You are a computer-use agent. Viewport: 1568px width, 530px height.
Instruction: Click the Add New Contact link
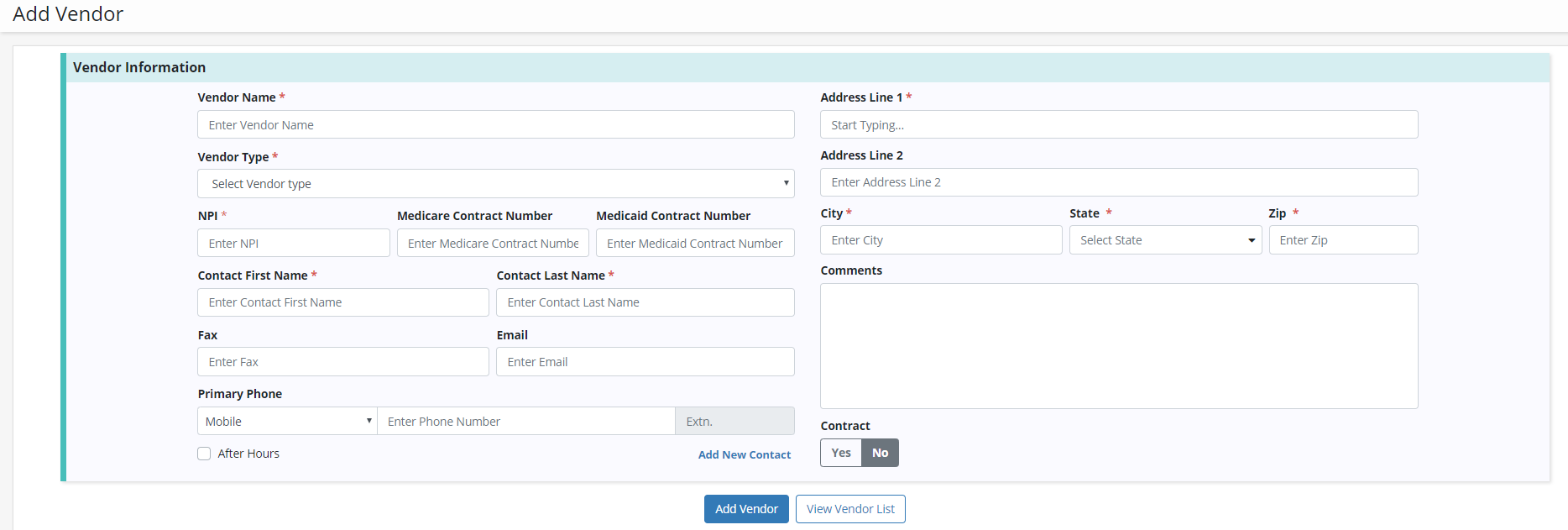coord(744,454)
